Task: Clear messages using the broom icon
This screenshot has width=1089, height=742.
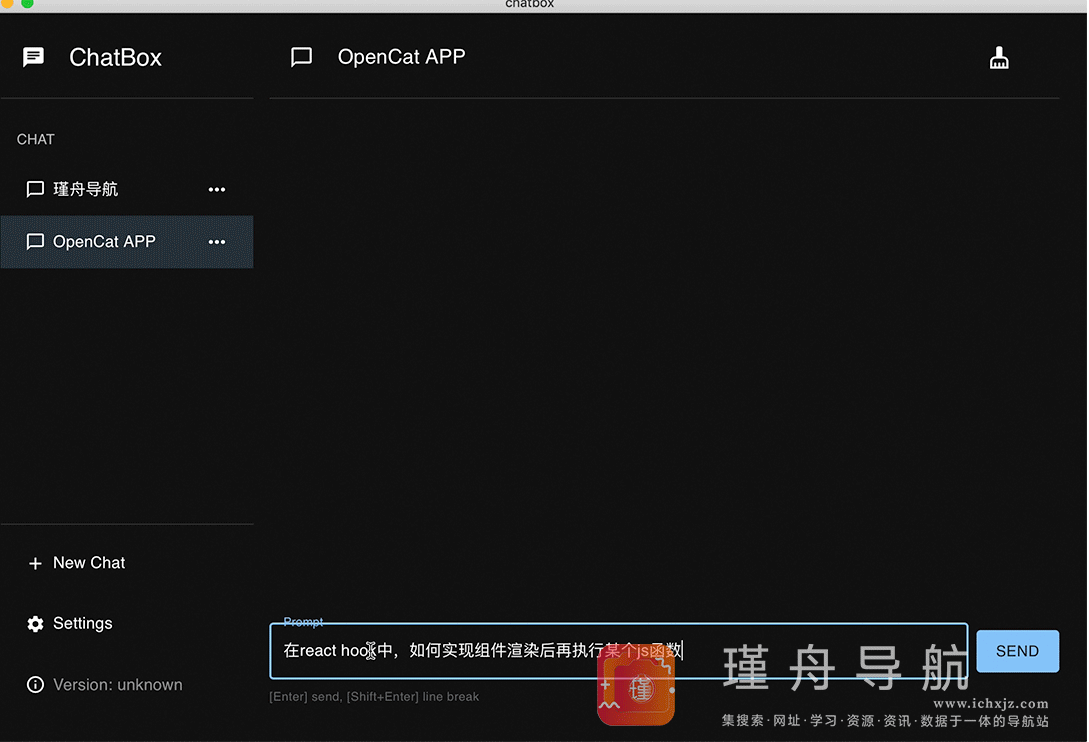Action: point(999,57)
